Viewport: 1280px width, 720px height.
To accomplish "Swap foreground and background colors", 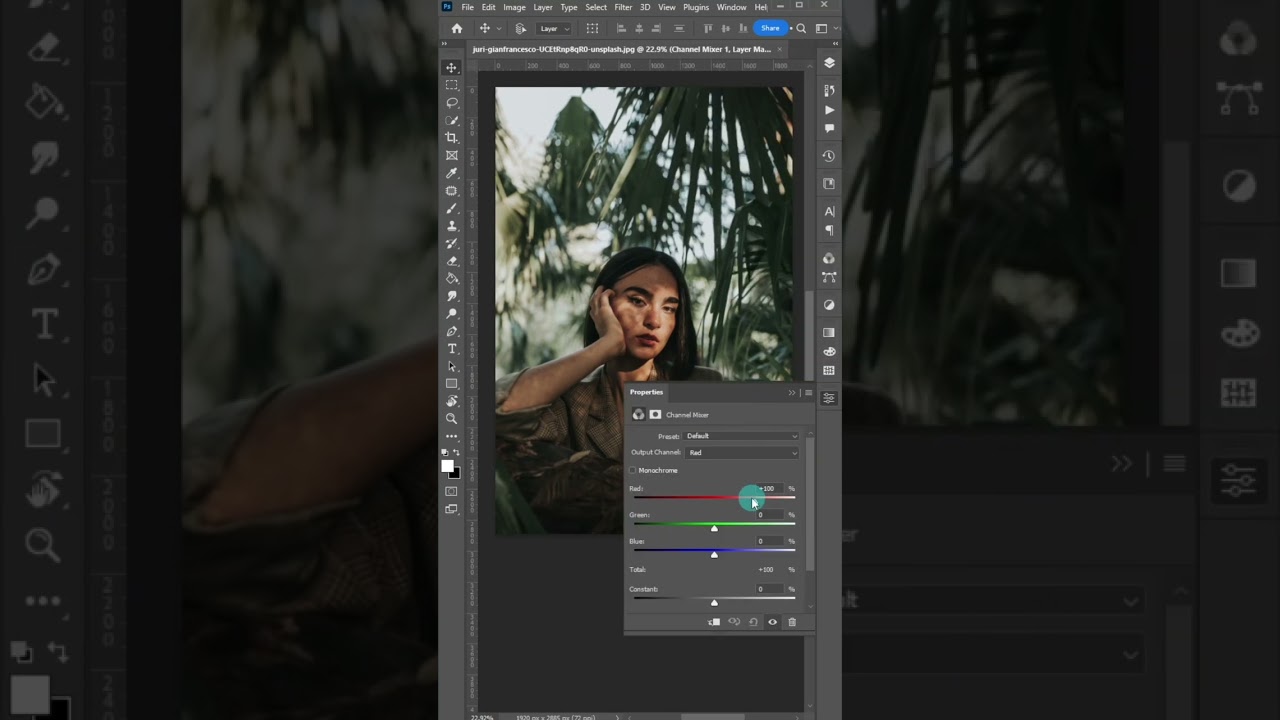I will tap(457, 453).
